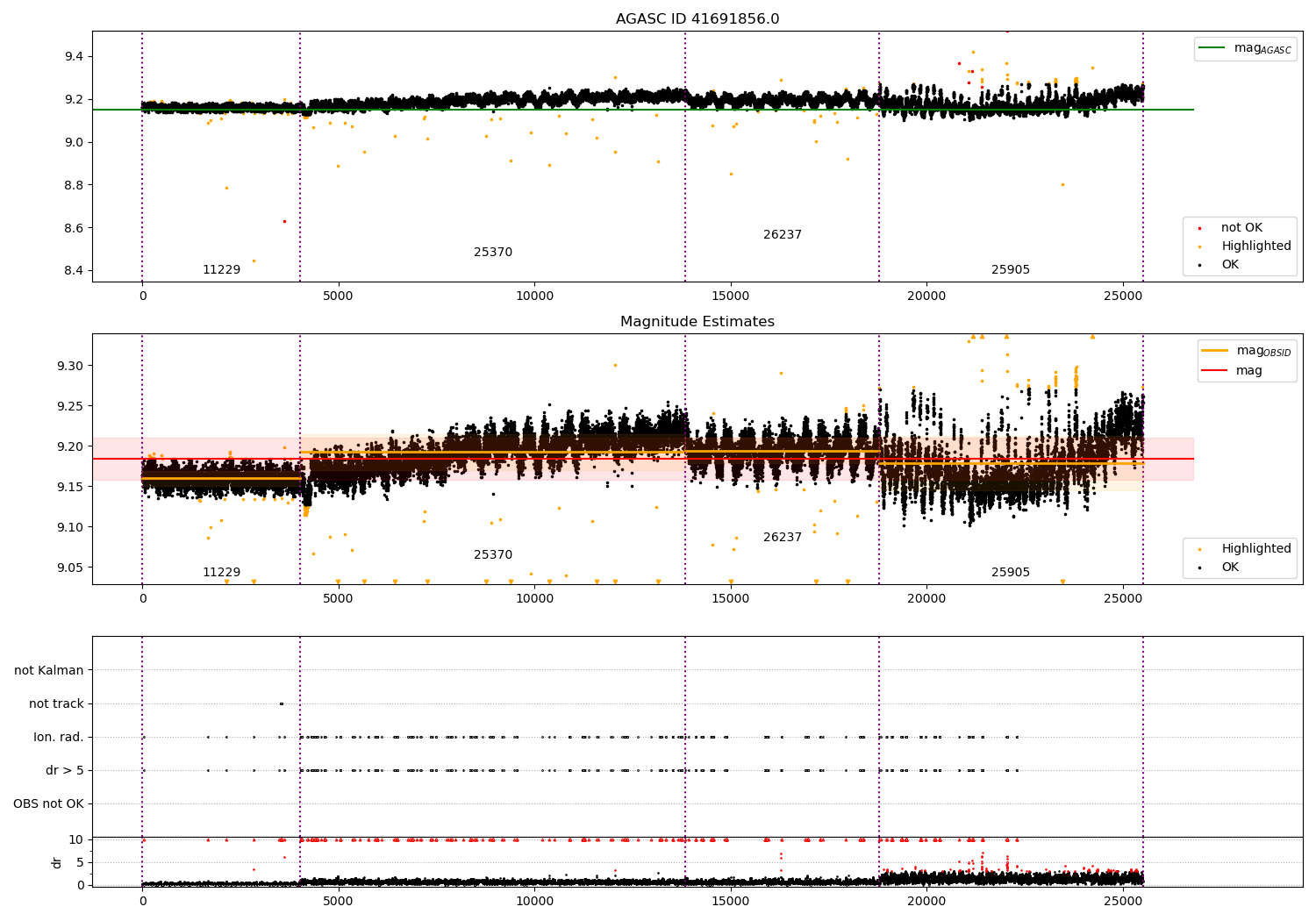Click the 5000 x-axis tick of the top plot
Image resolution: width=1316 pixels, height=921 pixels.
click(x=338, y=296)
